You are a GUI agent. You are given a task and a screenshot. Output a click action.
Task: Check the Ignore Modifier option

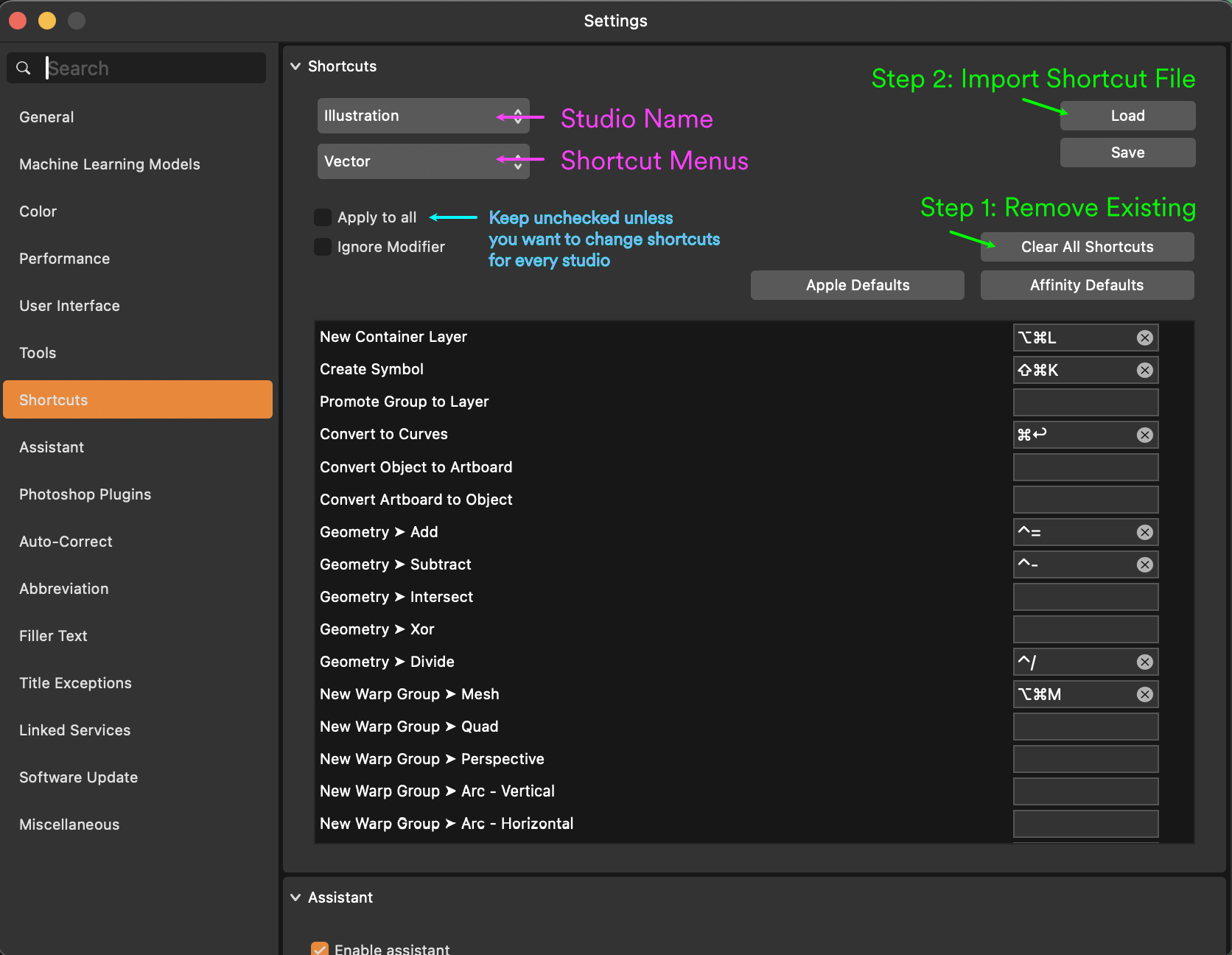pos(323,247)
